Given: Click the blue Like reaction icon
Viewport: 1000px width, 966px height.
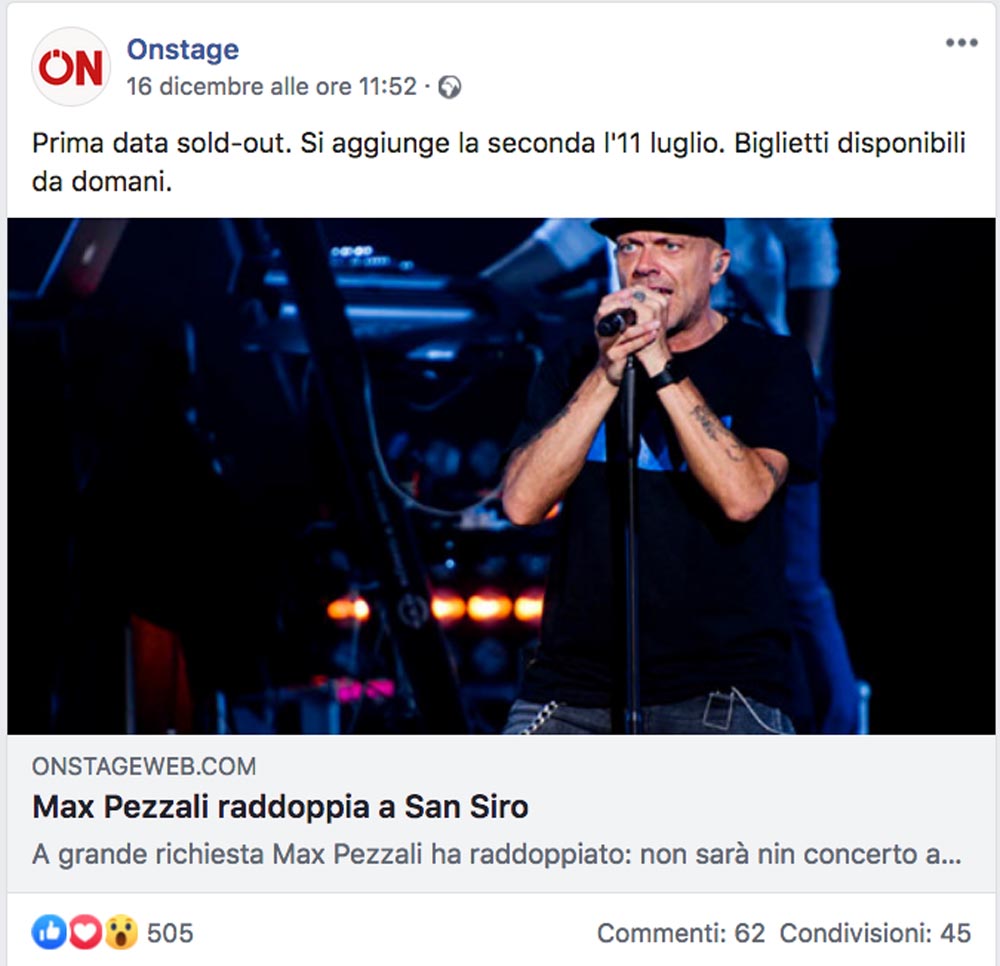Looking at the screenshot, I should (x=48, y=932).
